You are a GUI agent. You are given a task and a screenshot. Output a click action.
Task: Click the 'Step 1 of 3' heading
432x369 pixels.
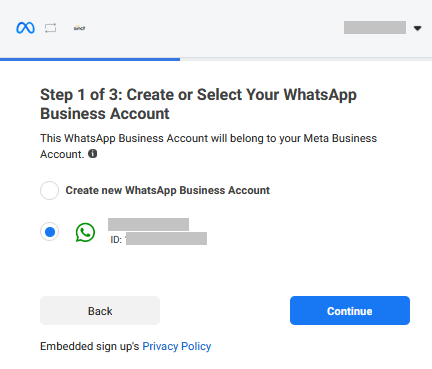point(198,104)
